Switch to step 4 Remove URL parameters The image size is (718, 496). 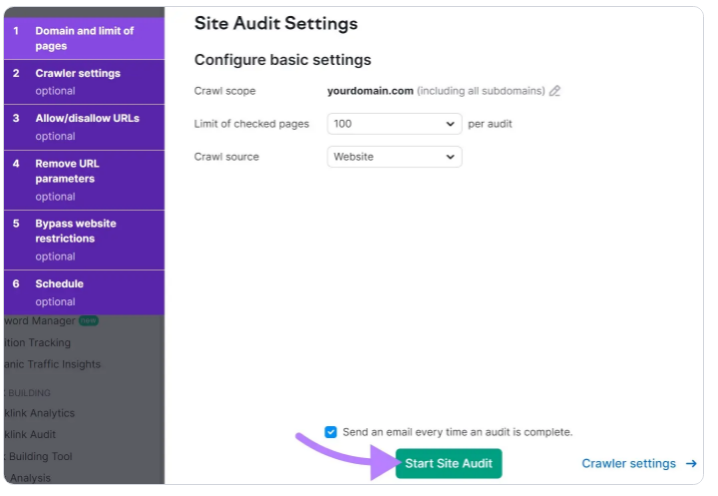pos(84,179)
